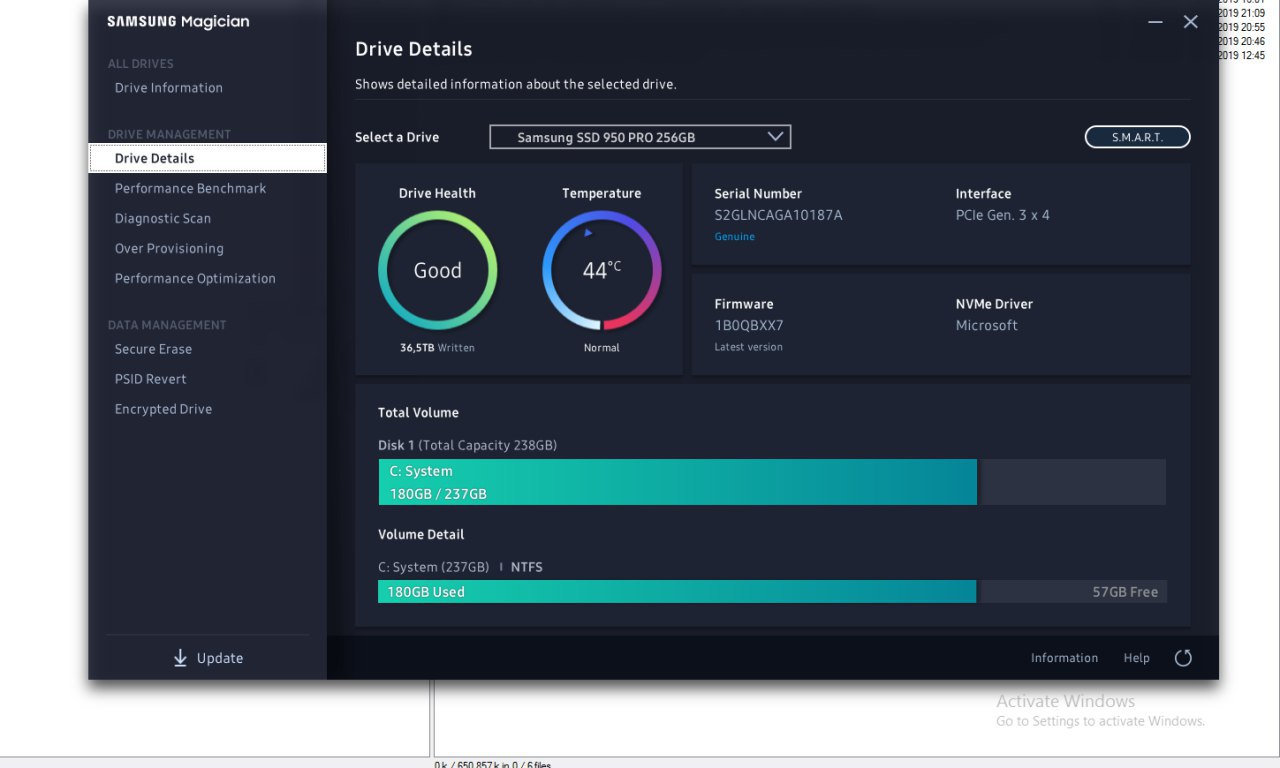Click the Normal temperature status text
The image size is (1280, 768).
(x=602, y=348)
